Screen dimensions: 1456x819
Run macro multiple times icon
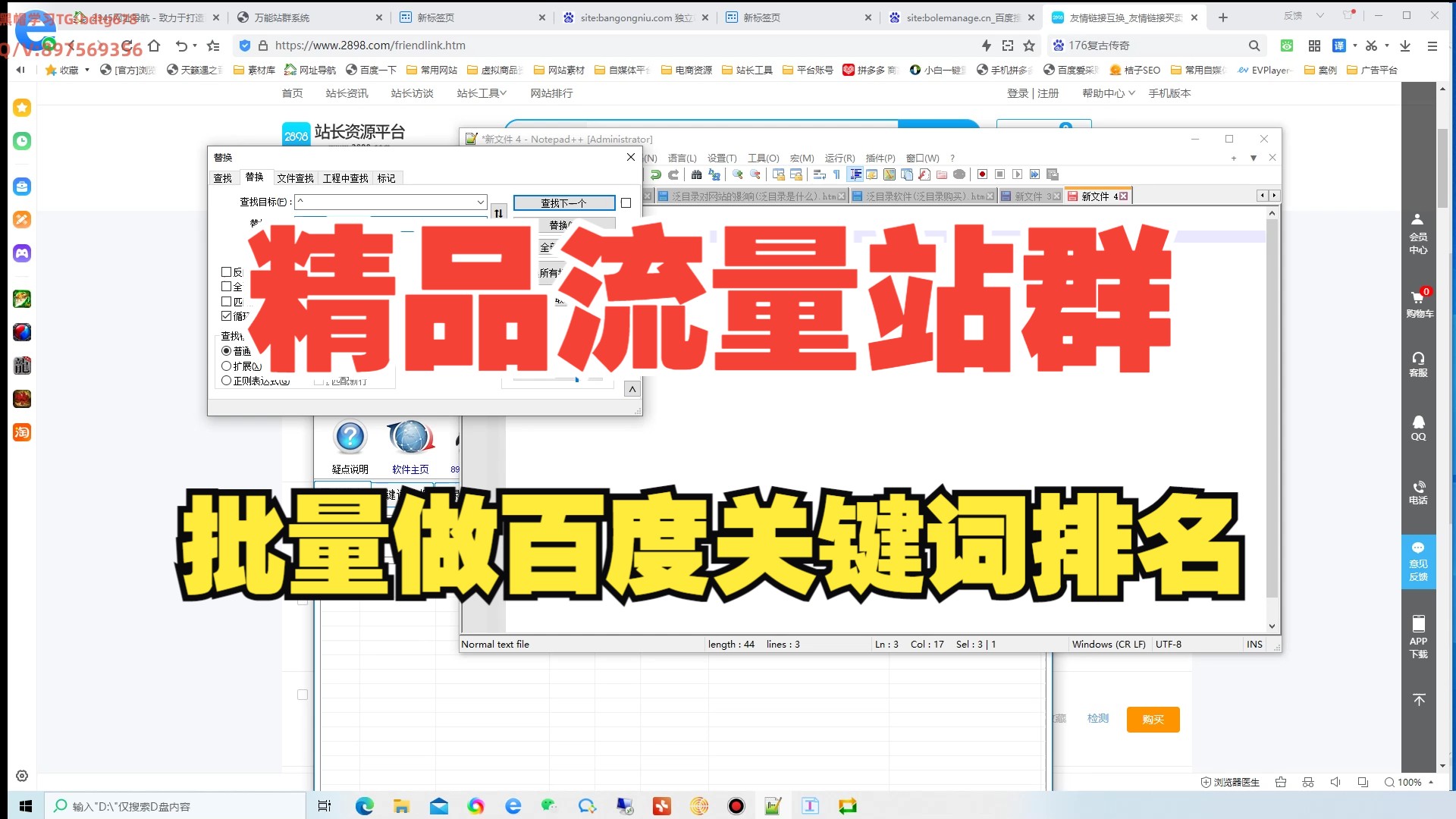tap(1034, 174)
